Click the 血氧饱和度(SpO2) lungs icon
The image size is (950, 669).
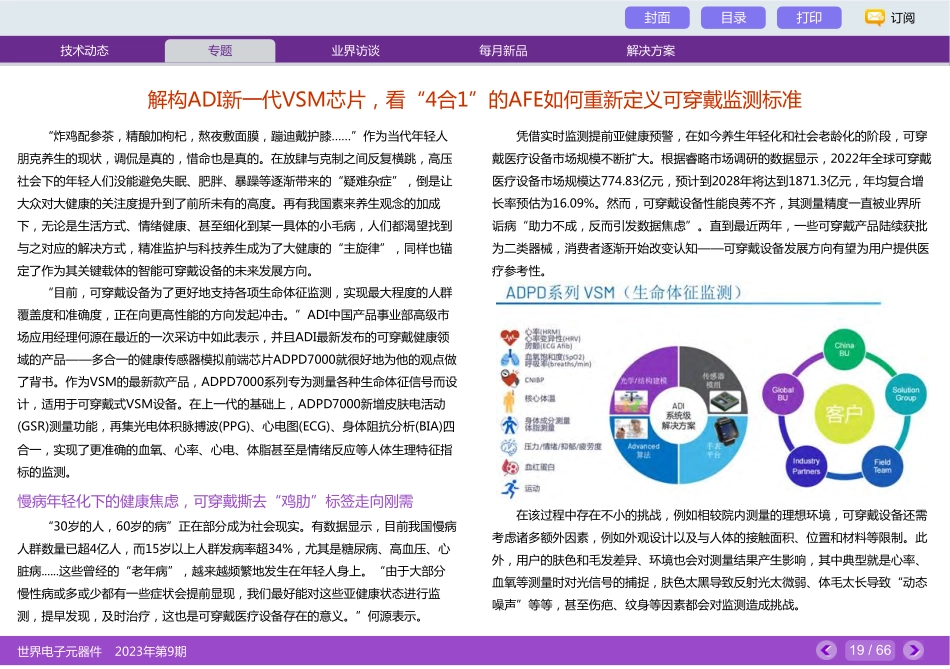coord(509,358)
